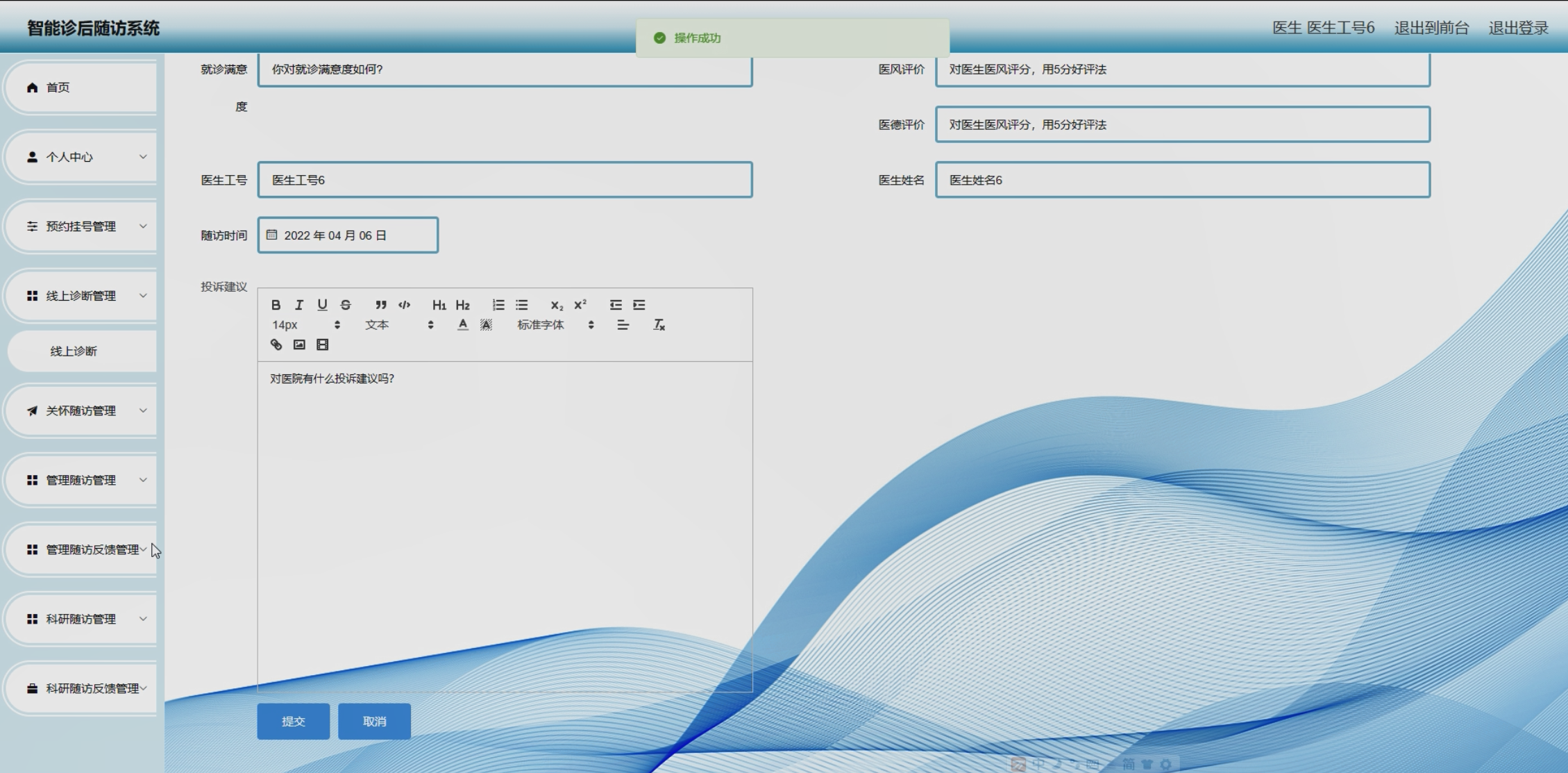Open the text color picker (A icon)
Image resolution: width=1568 pixels, height=773 pixels.
point(463,325)
